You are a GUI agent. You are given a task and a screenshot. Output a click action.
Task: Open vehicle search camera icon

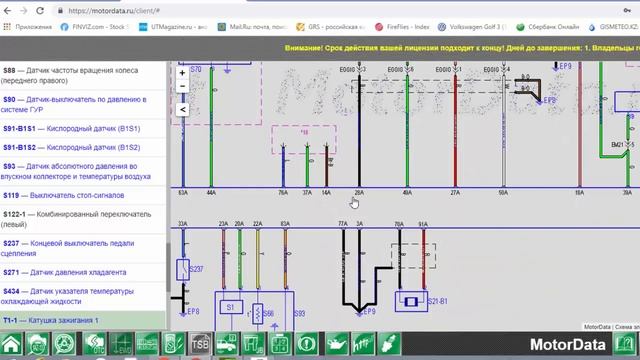click(x=38, y=344)
